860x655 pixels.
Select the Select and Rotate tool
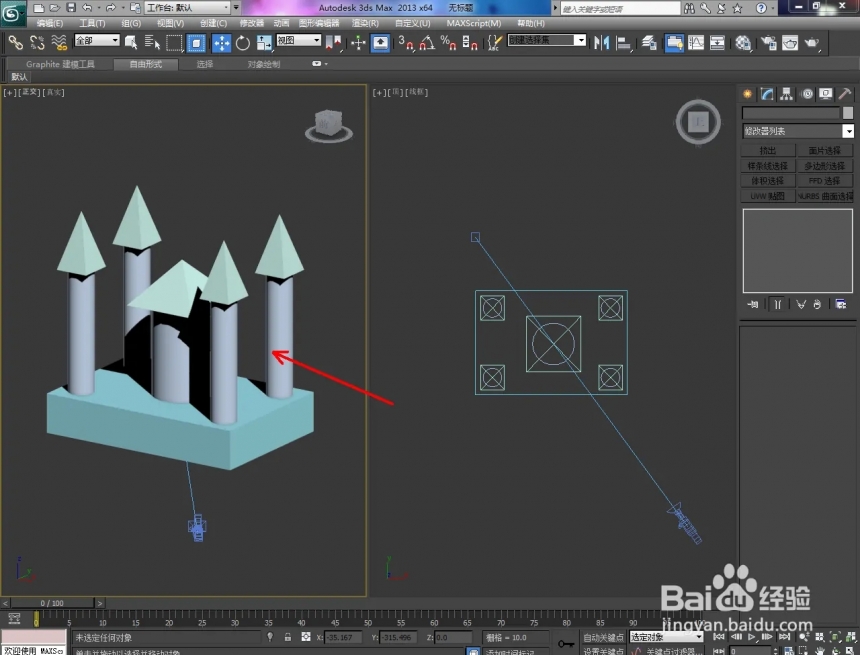(242, 43)
